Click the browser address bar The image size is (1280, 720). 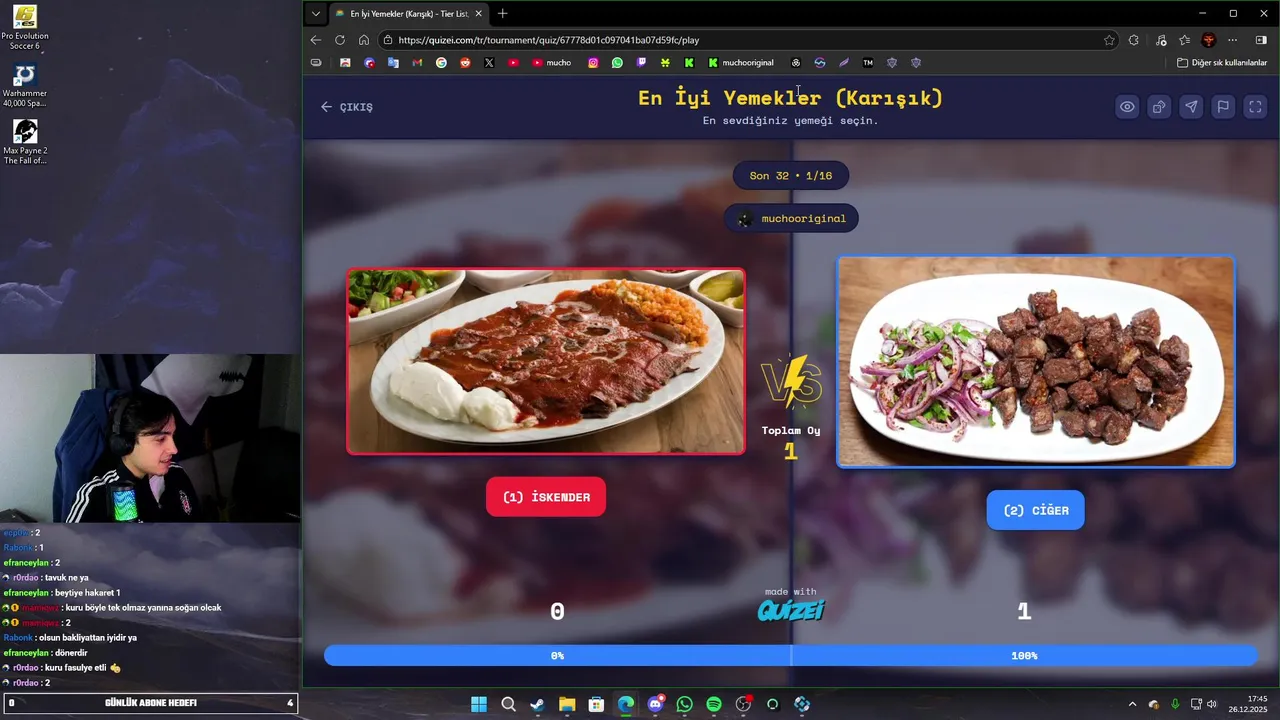point(740,40)
